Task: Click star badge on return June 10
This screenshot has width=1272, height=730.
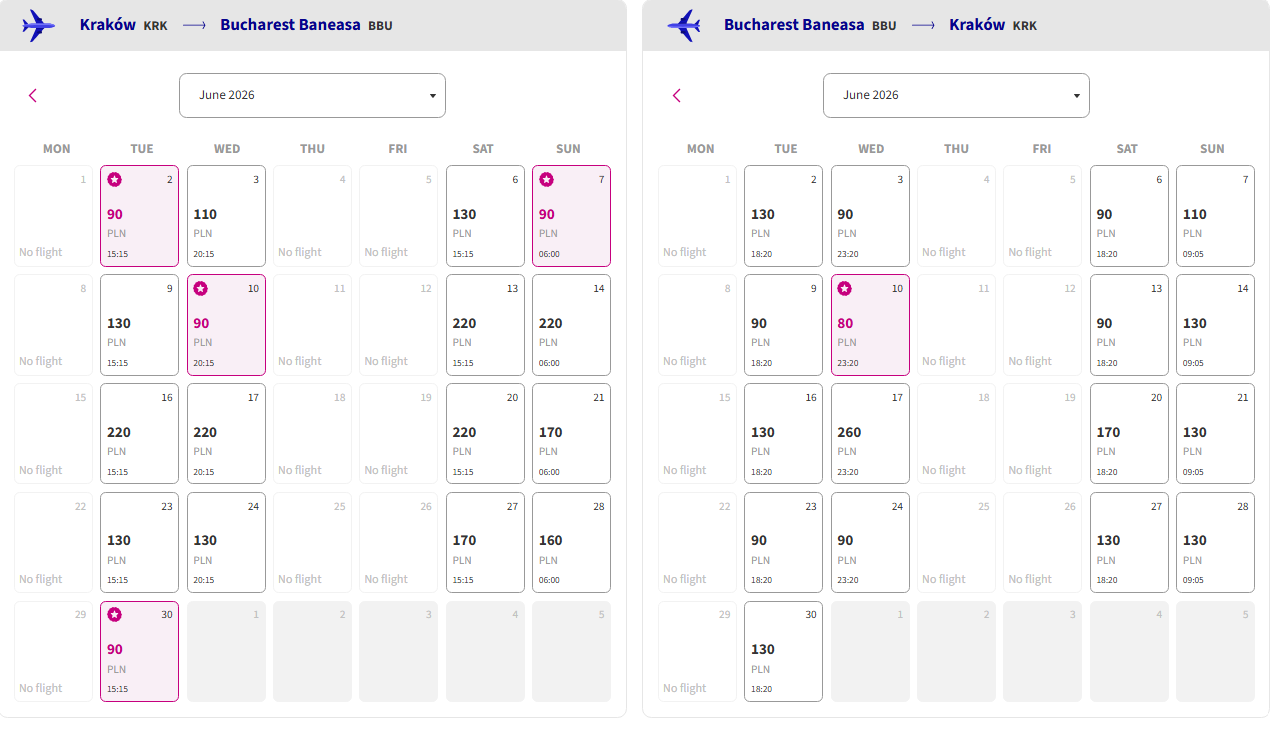Action: (844, 289)
